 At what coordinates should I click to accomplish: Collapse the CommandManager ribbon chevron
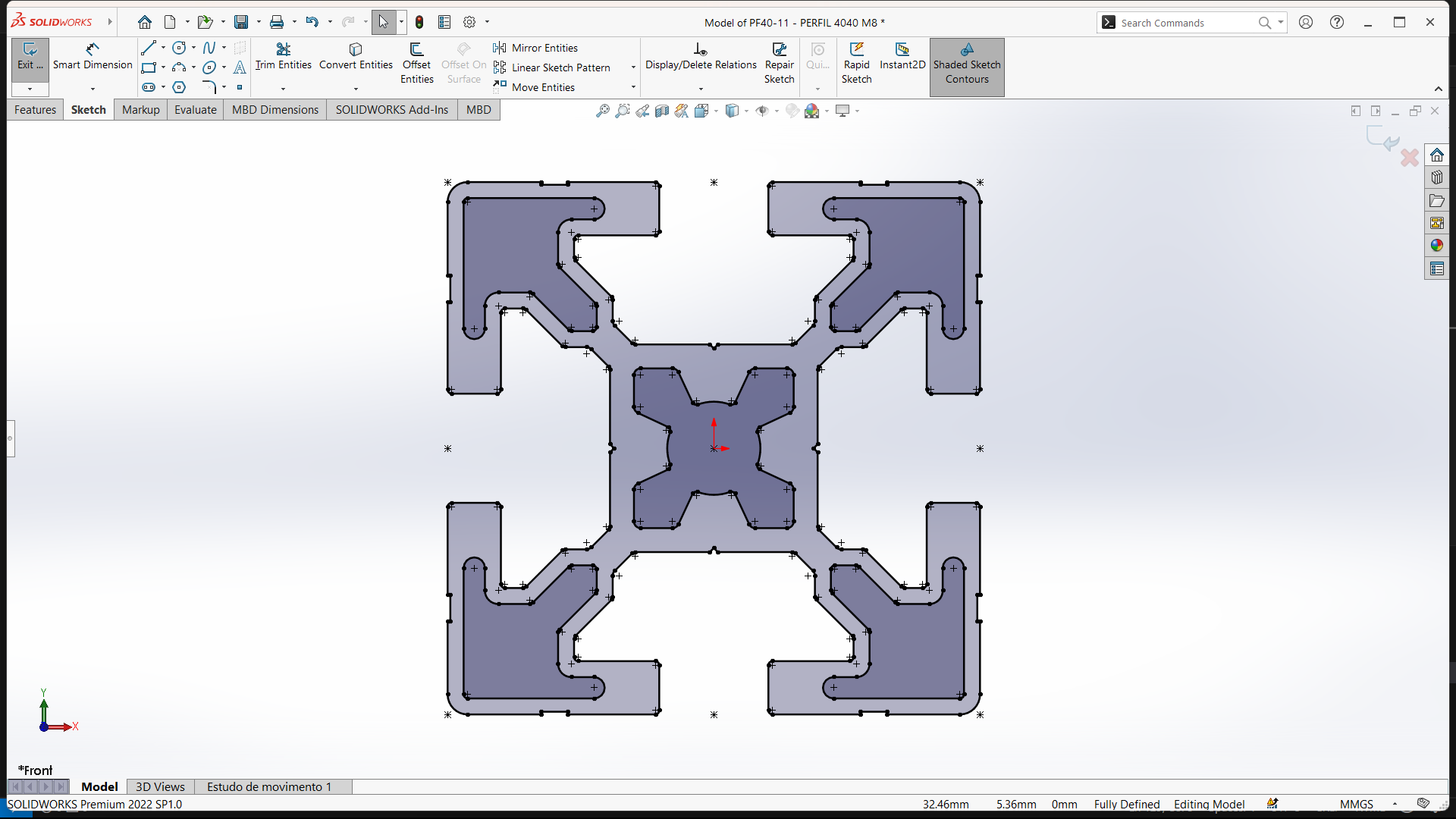(x=1438, y=89)
